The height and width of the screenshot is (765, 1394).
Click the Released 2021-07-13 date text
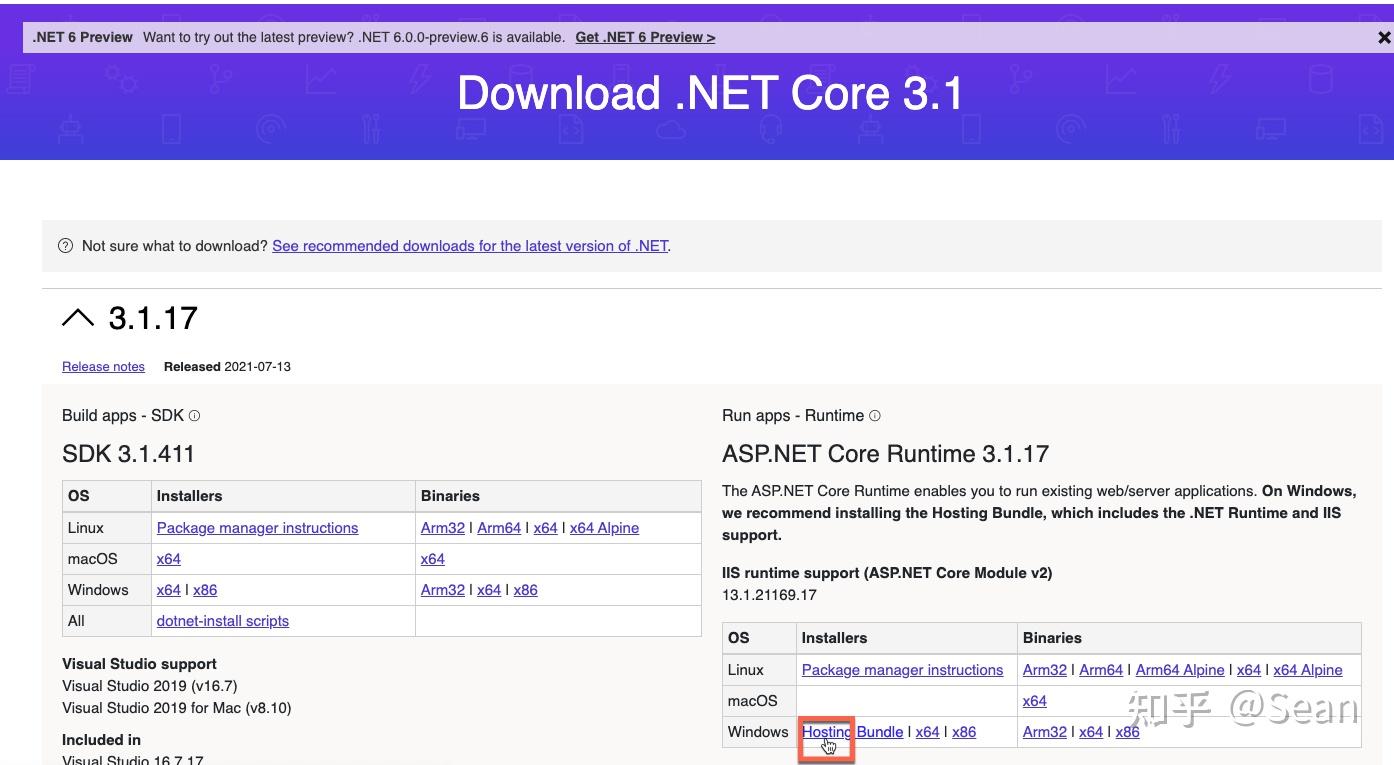(227, 367)
